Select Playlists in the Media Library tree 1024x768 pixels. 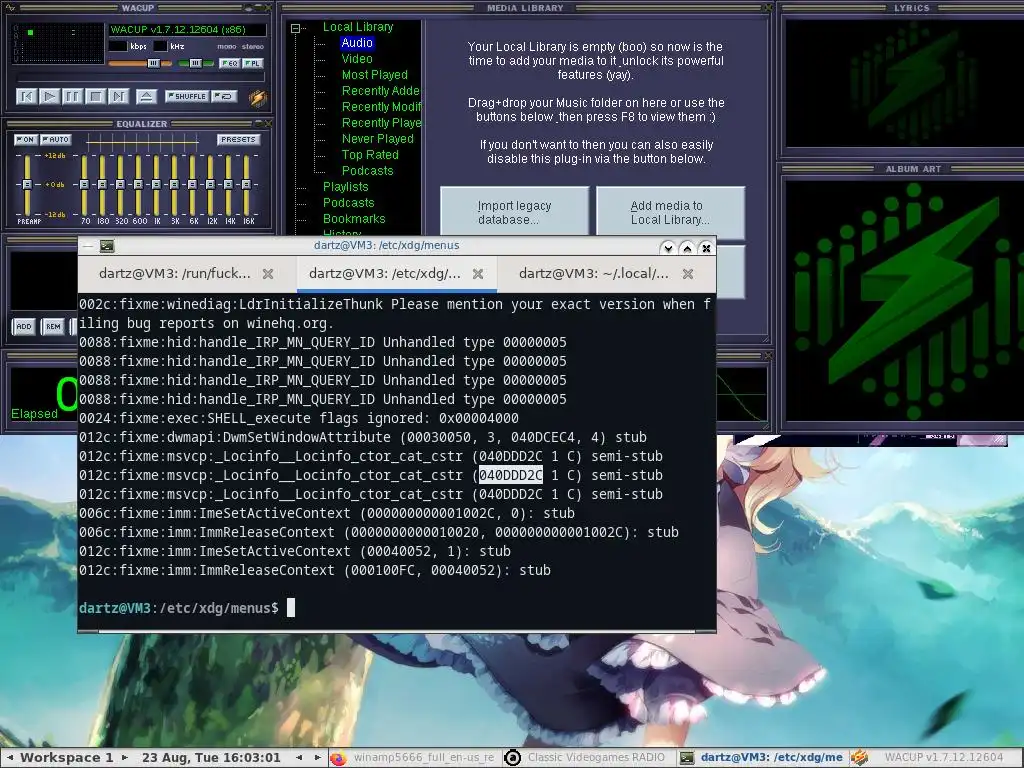coord(345,187)
